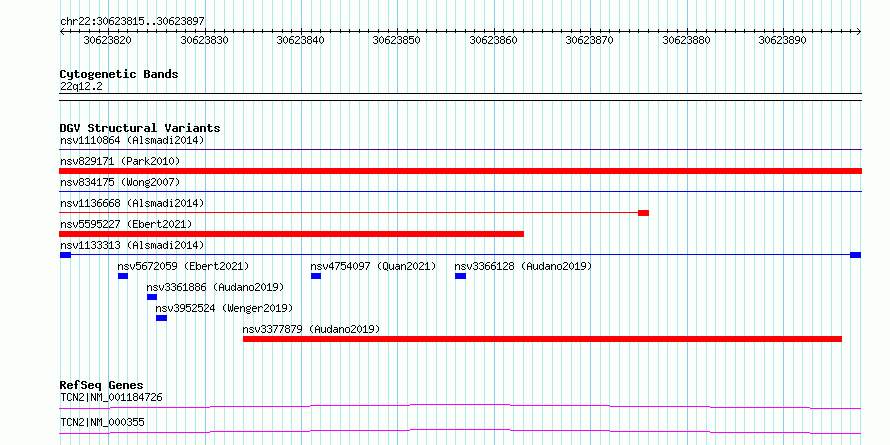The width and height of the screenshot is (890, 445).
Task: Click the long red nsv3377879 bar
Action: 543,339
